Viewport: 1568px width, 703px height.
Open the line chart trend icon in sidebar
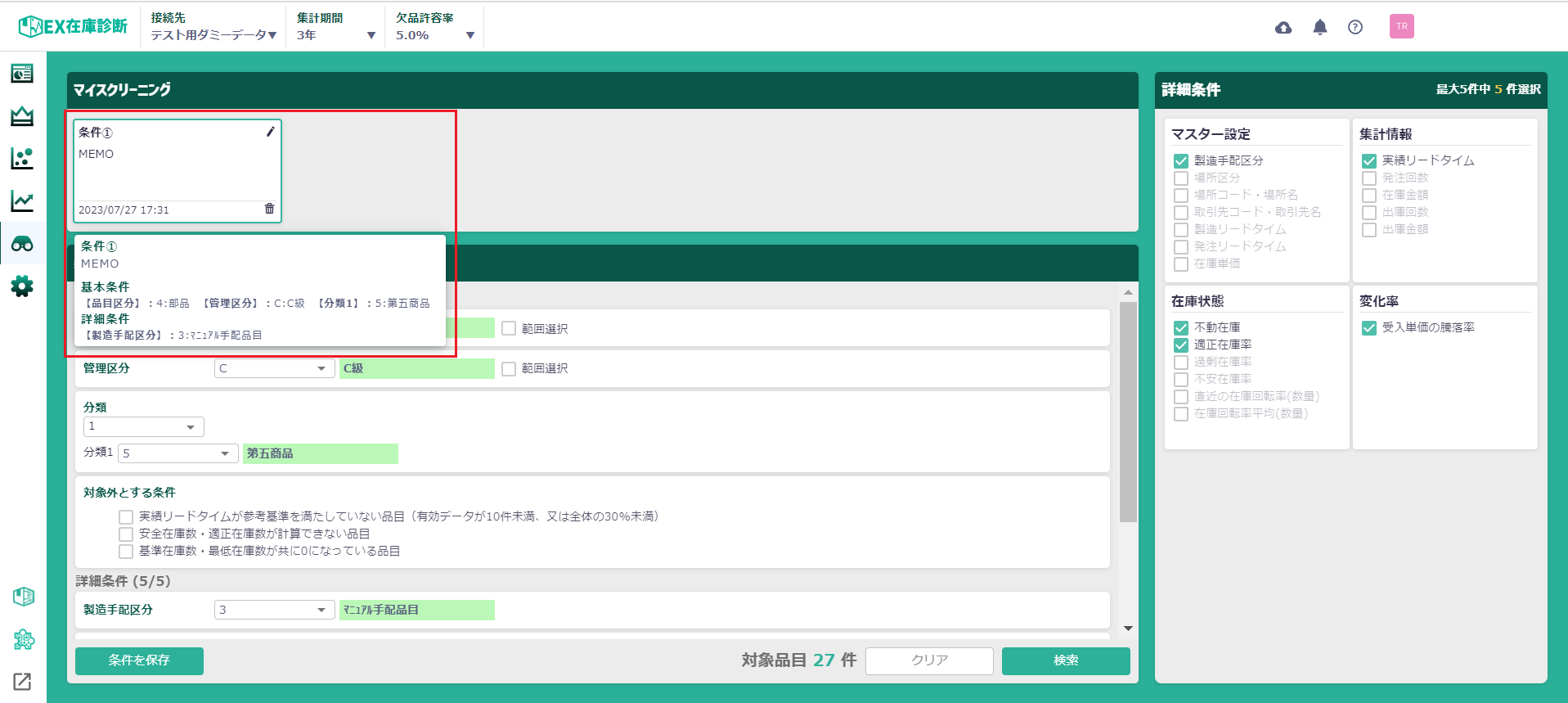[22, 201]
